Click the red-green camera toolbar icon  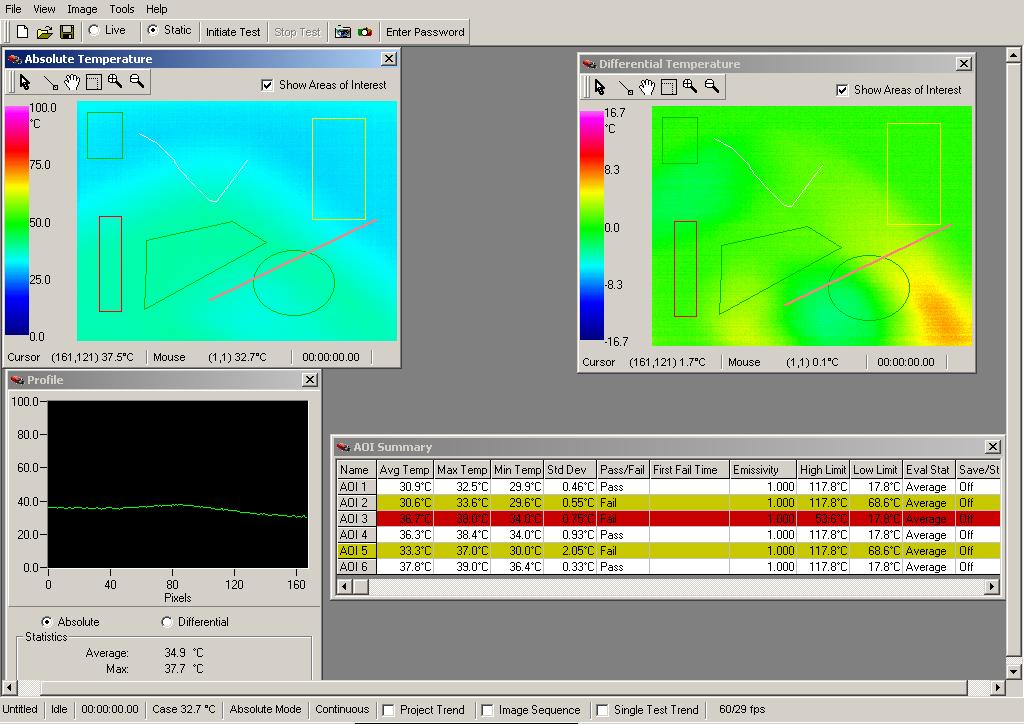(x=365, y=32)
